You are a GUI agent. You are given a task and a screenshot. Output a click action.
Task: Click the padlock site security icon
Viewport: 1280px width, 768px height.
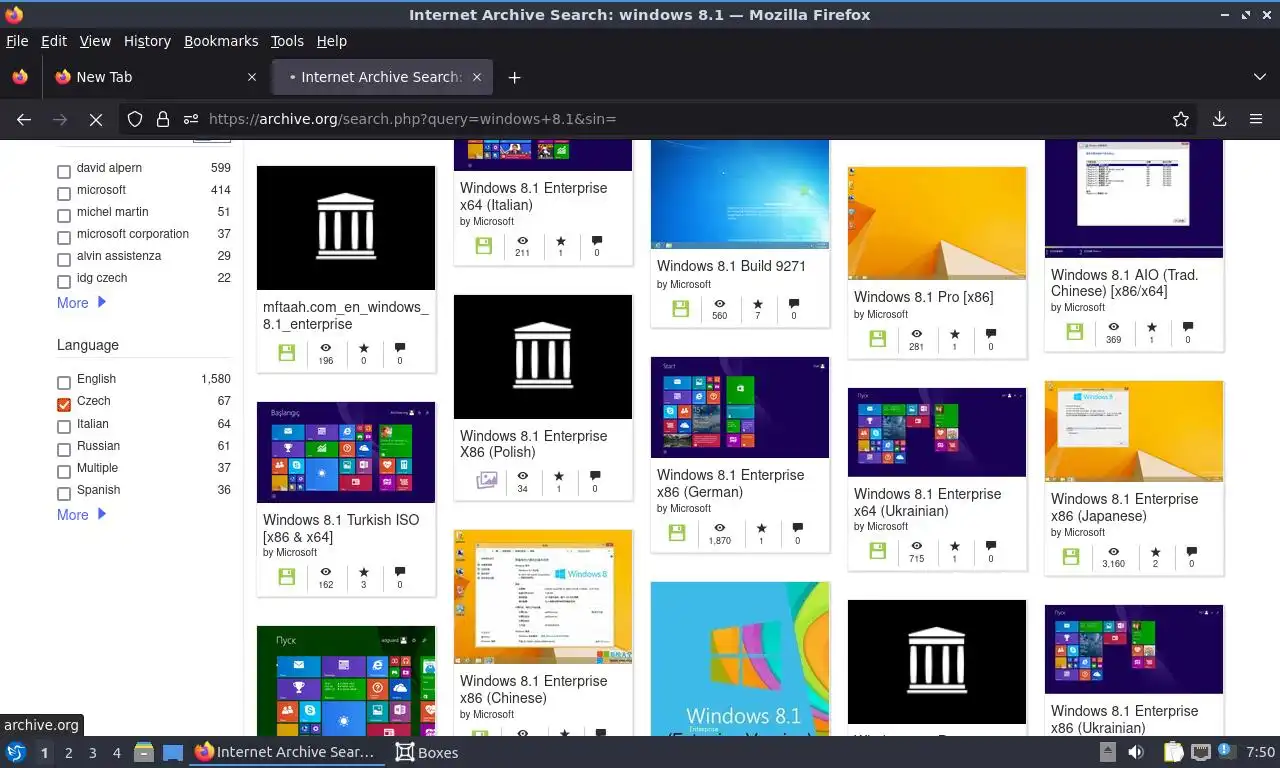163,119
